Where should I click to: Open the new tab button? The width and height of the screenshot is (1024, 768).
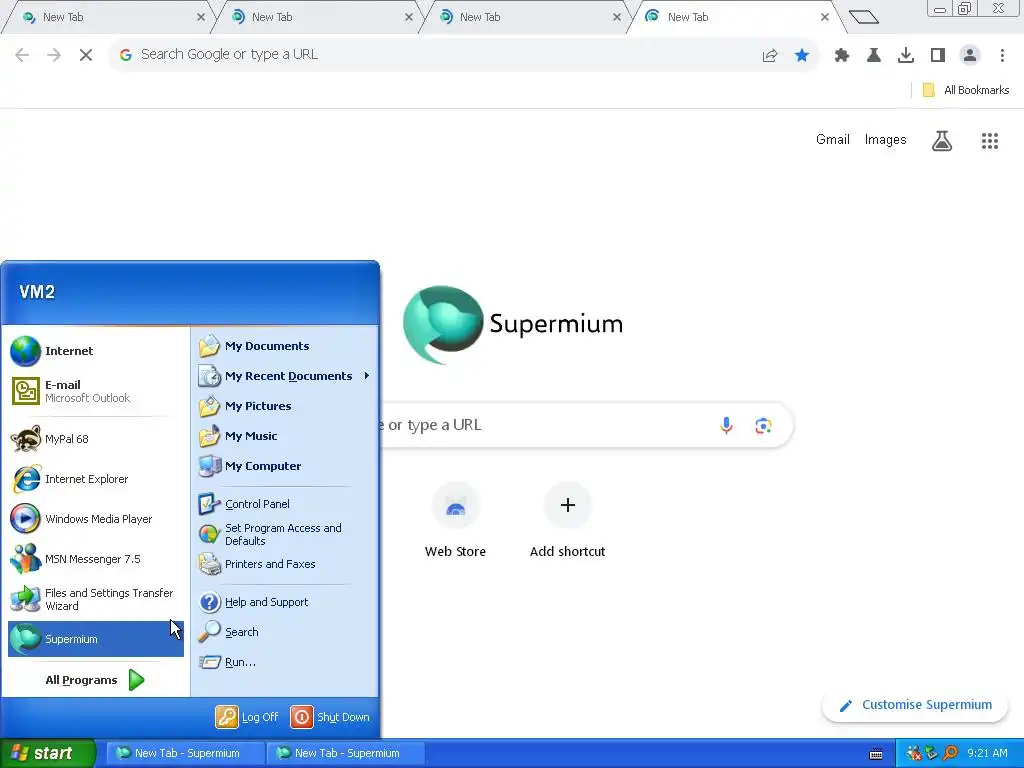(x=864, y=17)
